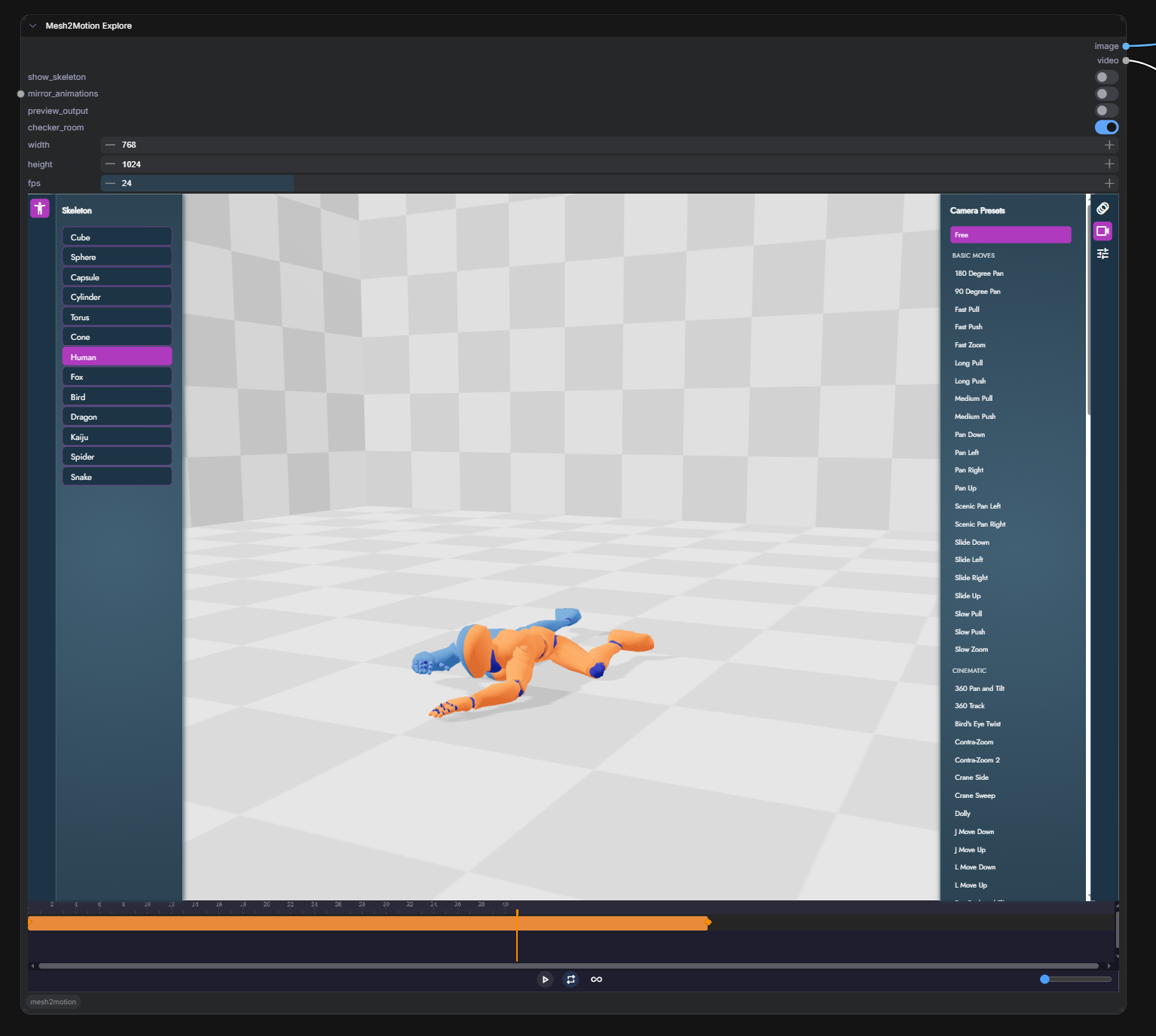The width and height of the screenshot is (1156, 1036).
Task: Click the height value input field
Action: pos(610,164)
